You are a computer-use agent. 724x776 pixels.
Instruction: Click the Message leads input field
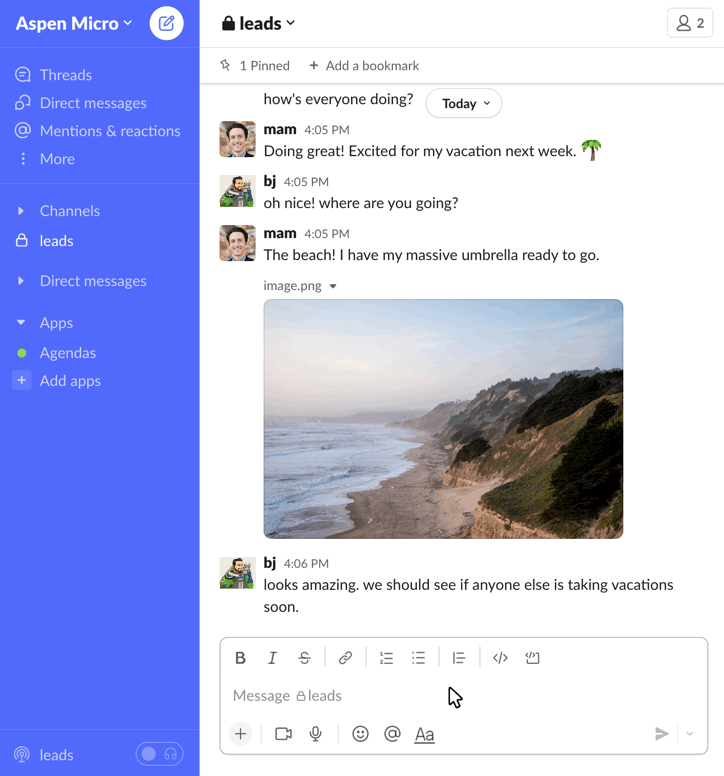tap(464, 696)
